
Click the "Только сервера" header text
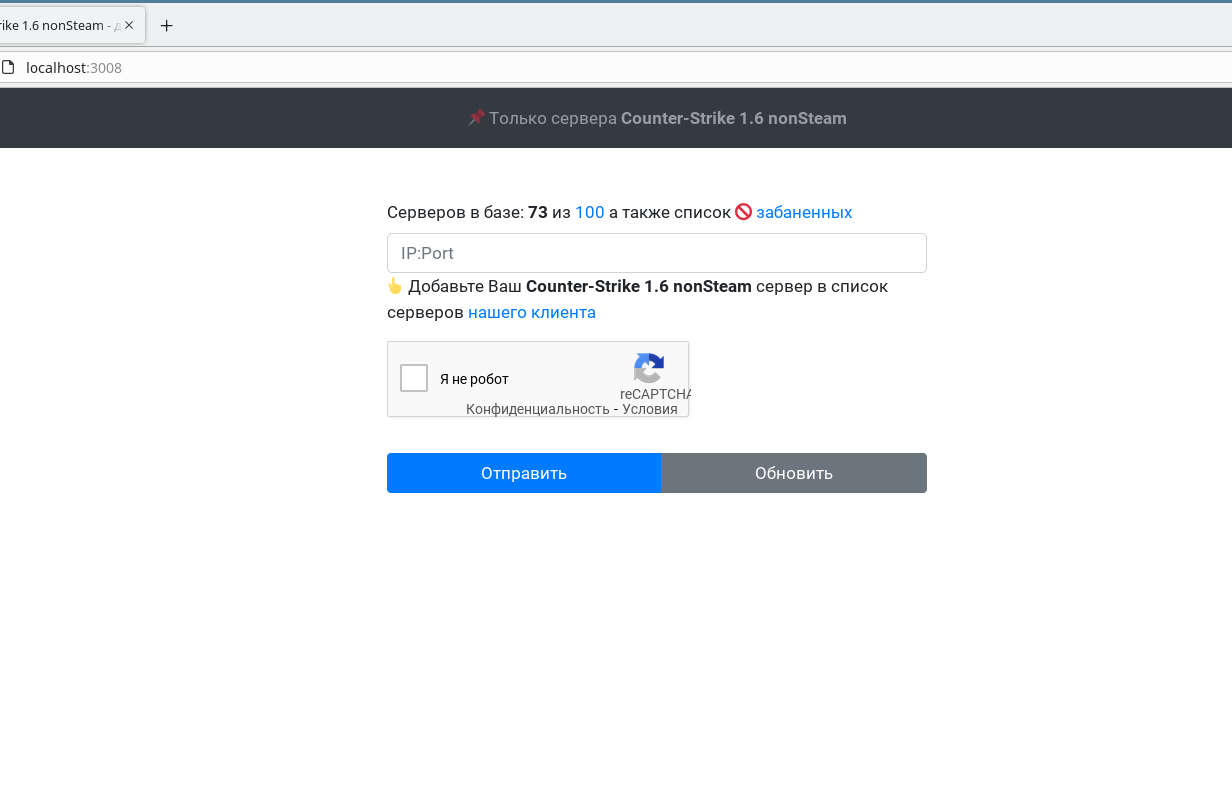pos(553,118)
